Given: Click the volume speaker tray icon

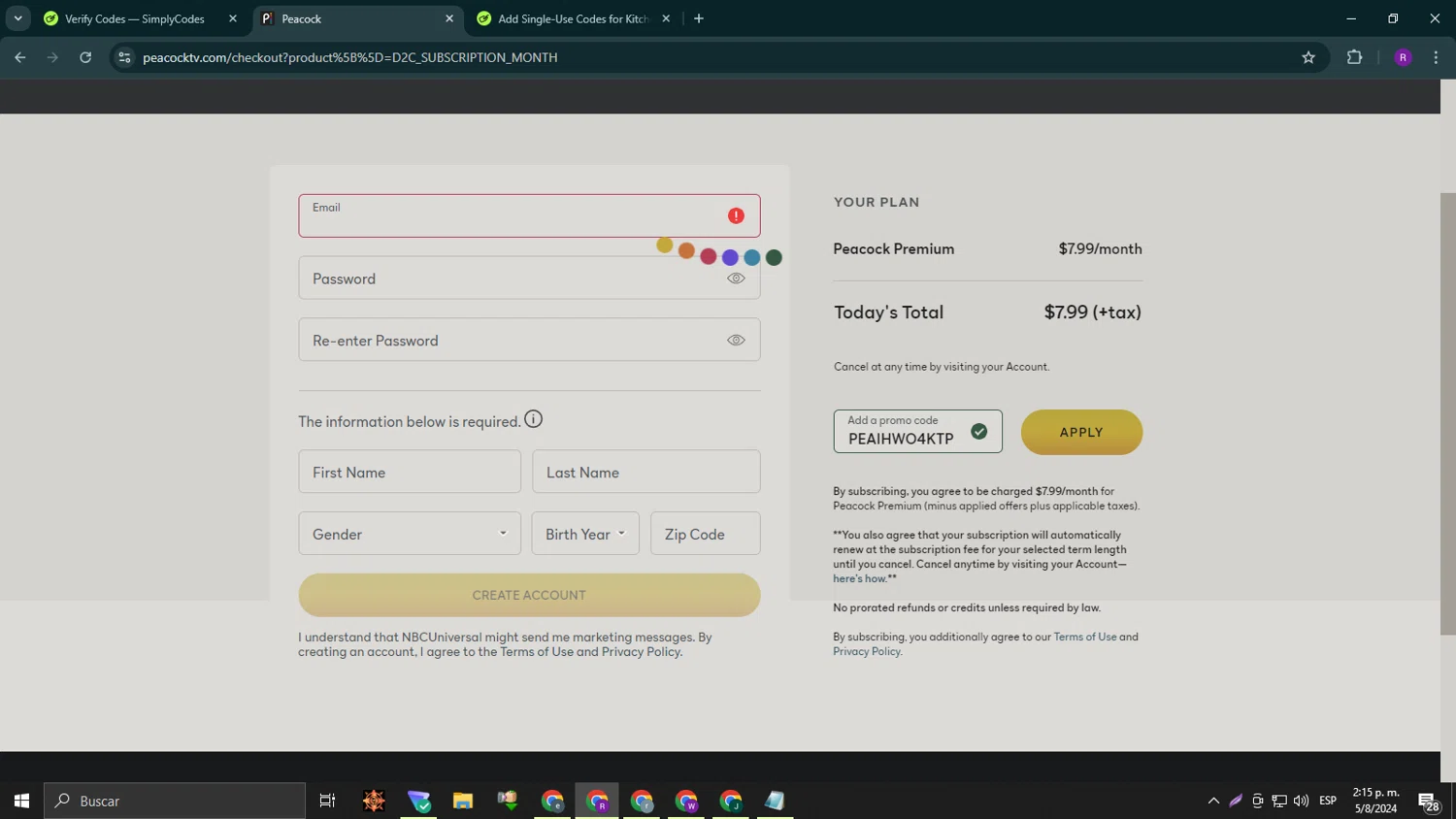Looking at the screenshot, I should click(x=1301, y=801).
